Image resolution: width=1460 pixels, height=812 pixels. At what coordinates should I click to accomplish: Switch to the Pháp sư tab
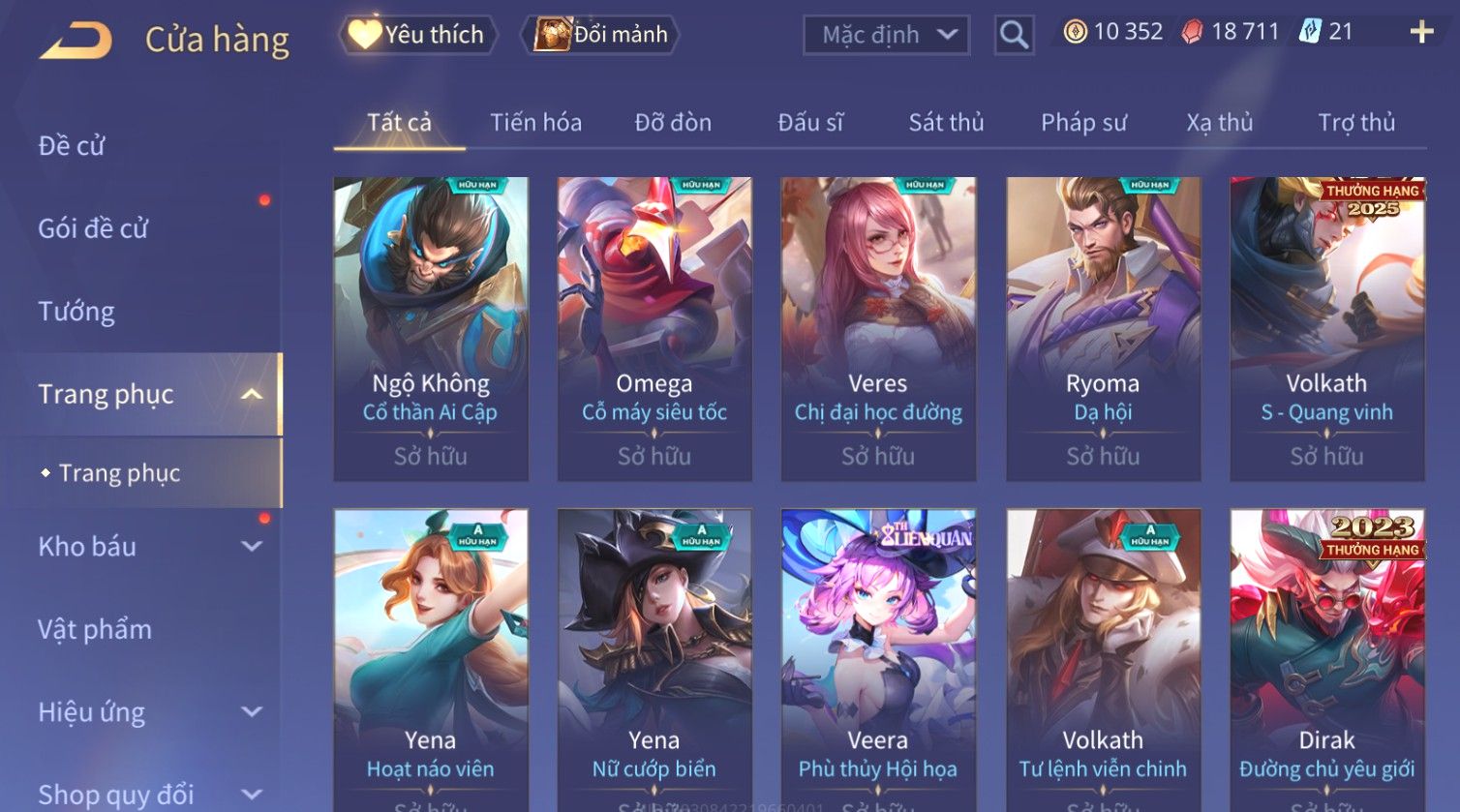tap(1083, 123)
